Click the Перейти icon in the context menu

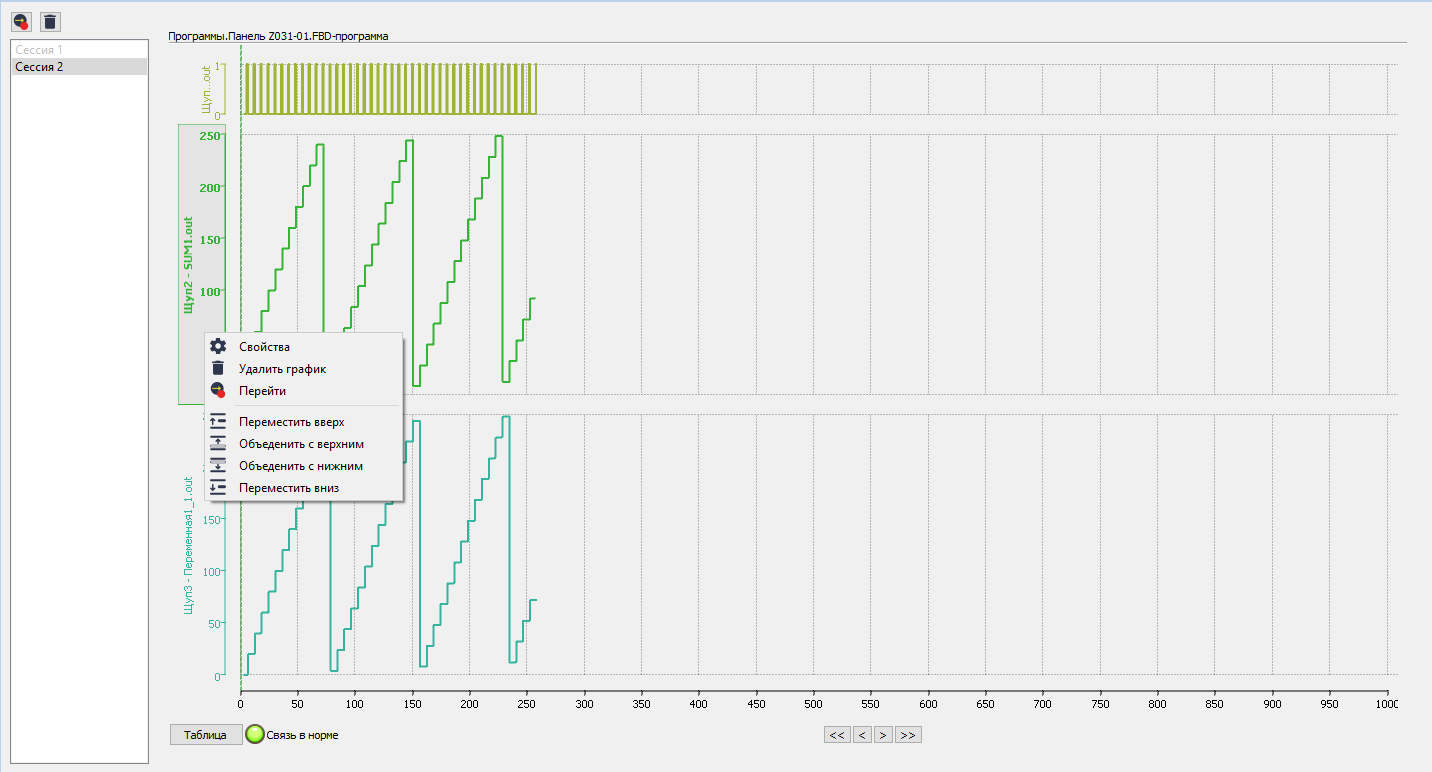click(x=218, y=391)
